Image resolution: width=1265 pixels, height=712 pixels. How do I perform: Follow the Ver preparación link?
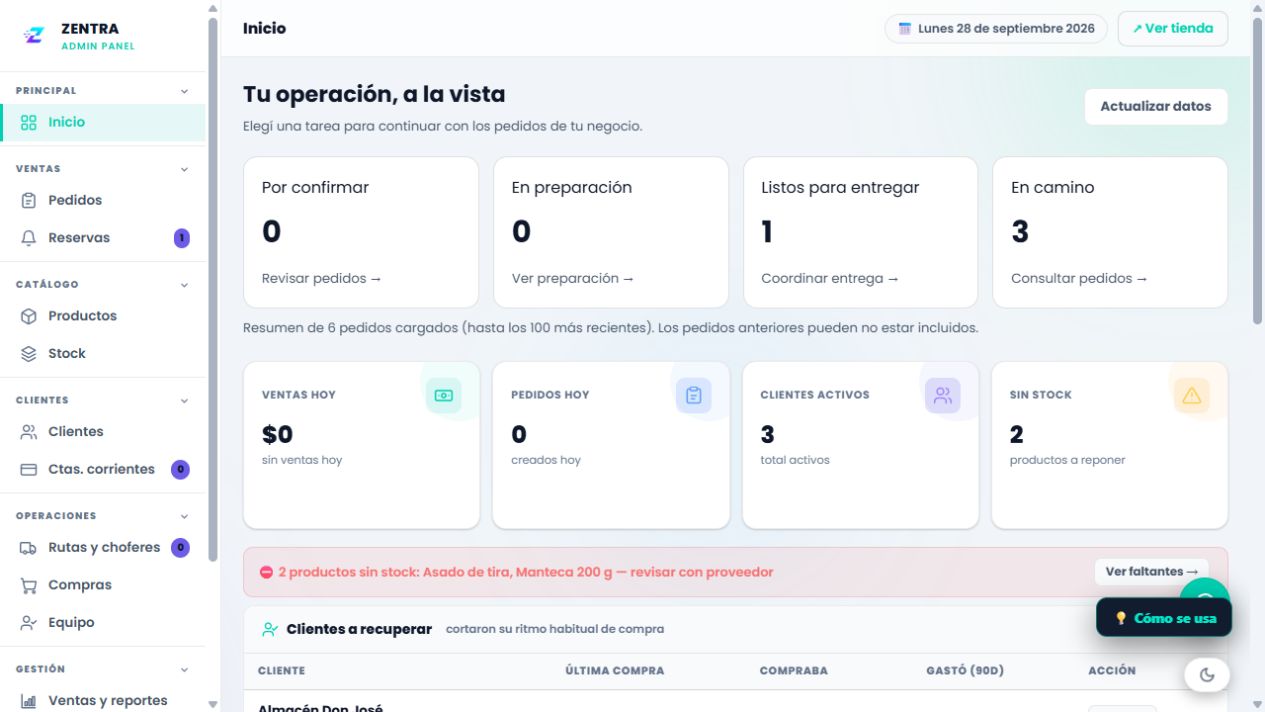[573, 279]
